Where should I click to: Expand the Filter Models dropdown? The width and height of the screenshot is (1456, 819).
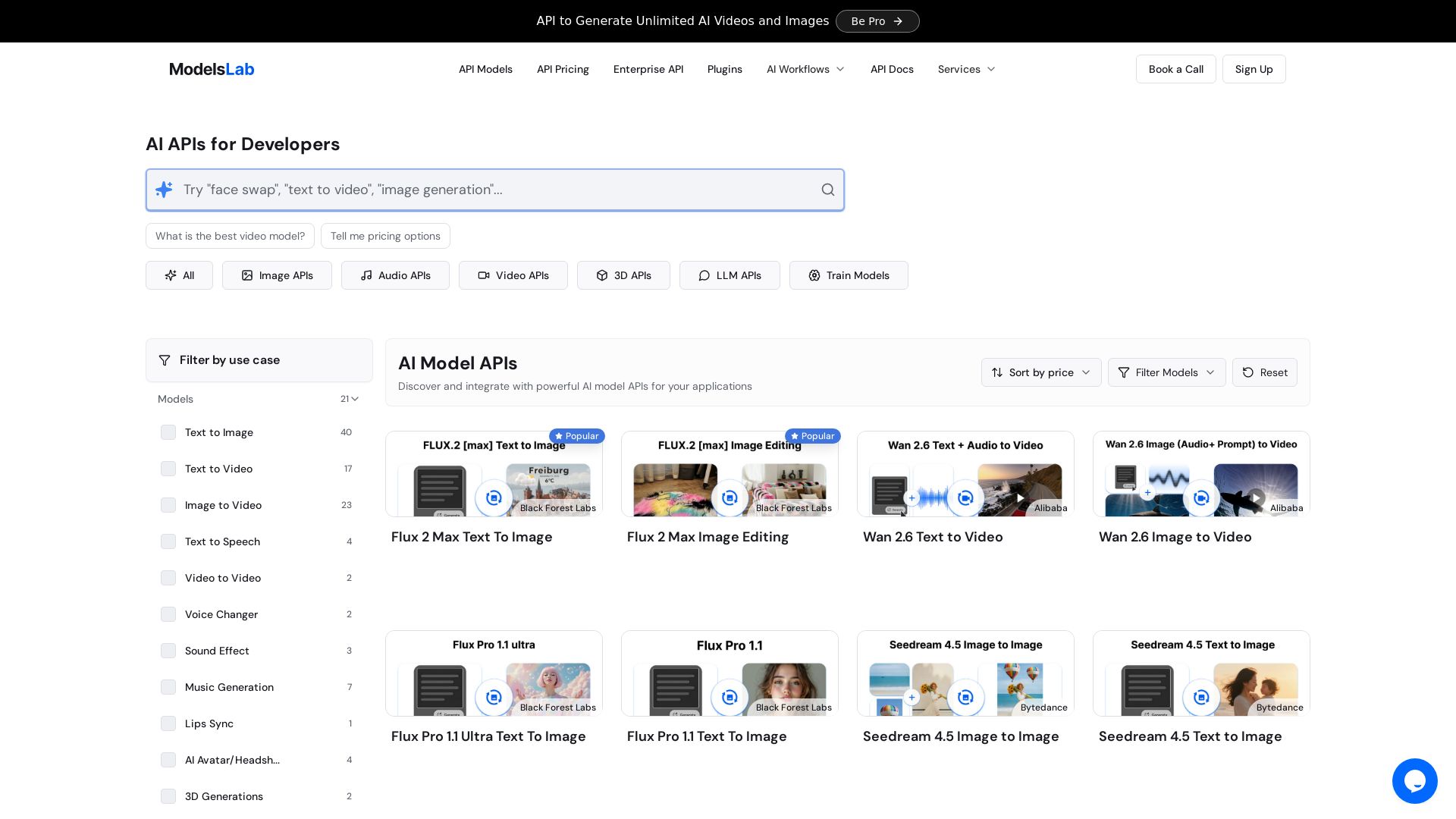click(1166, 372)
